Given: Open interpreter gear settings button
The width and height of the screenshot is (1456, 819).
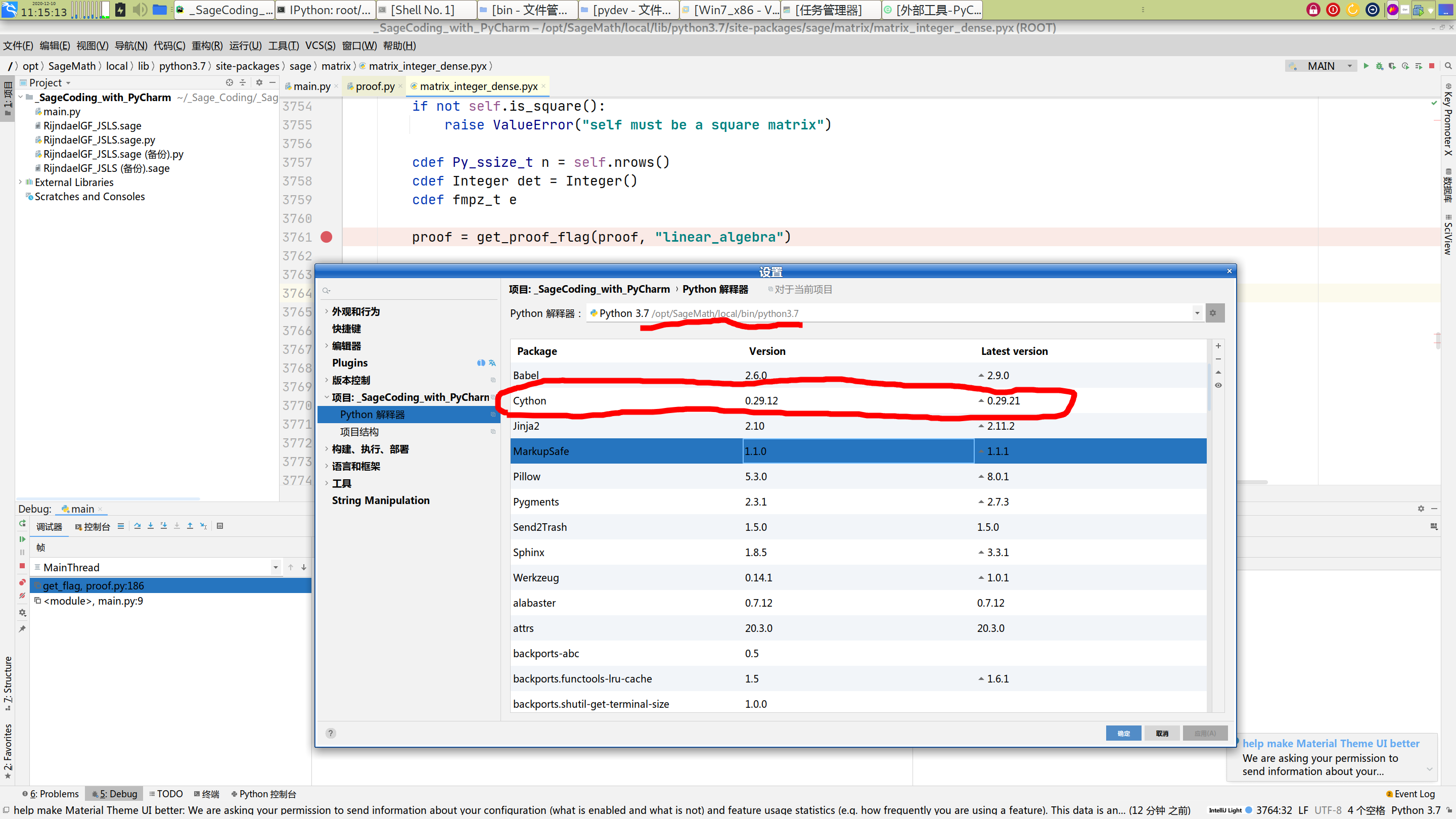Looking at the screenshot, I should tap(1213, 313).
